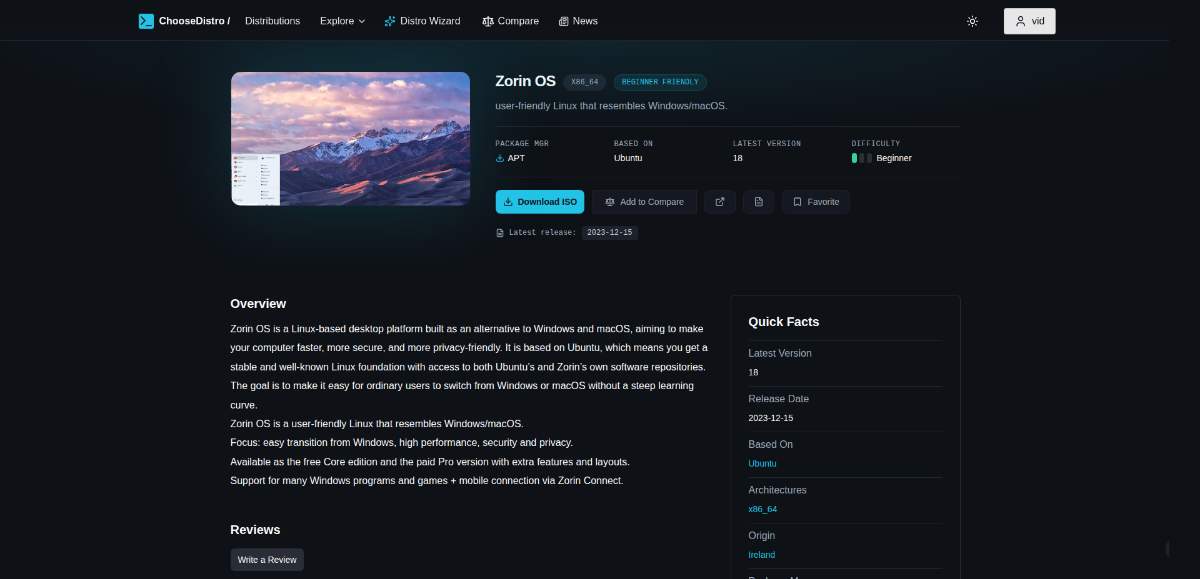
Task: Click the chevron arrow next to Explore
Action: [362, 21]
